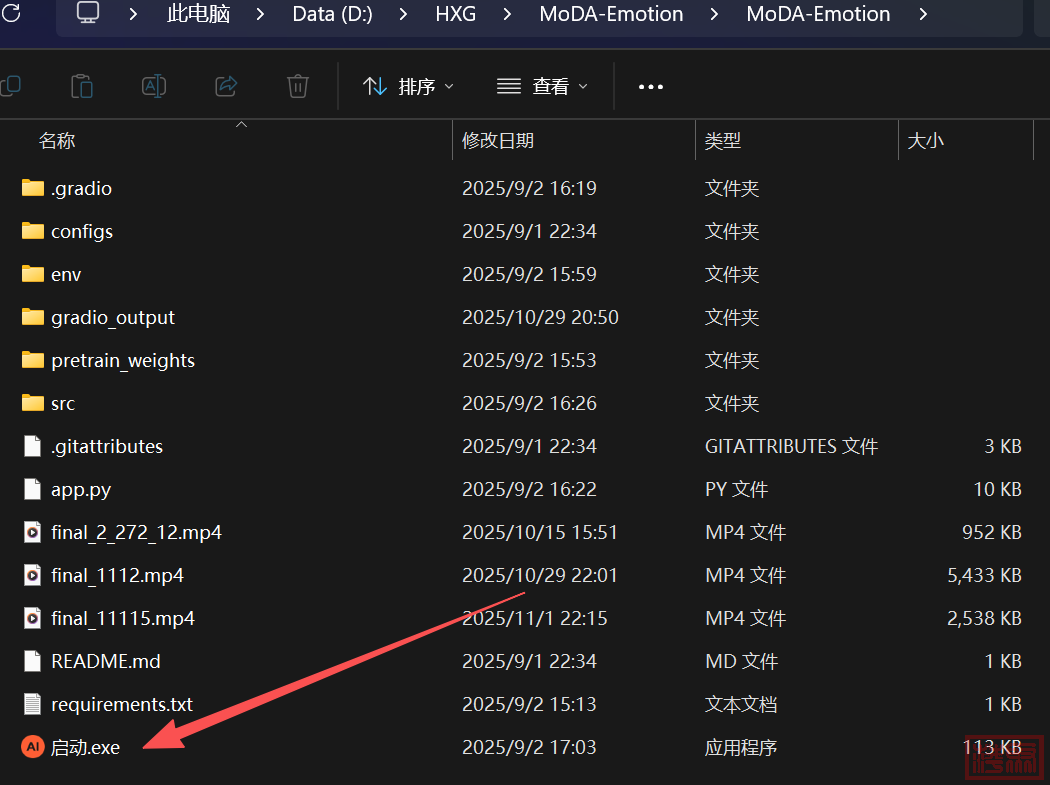Click the refresh icon in address bar

(11, 14)
